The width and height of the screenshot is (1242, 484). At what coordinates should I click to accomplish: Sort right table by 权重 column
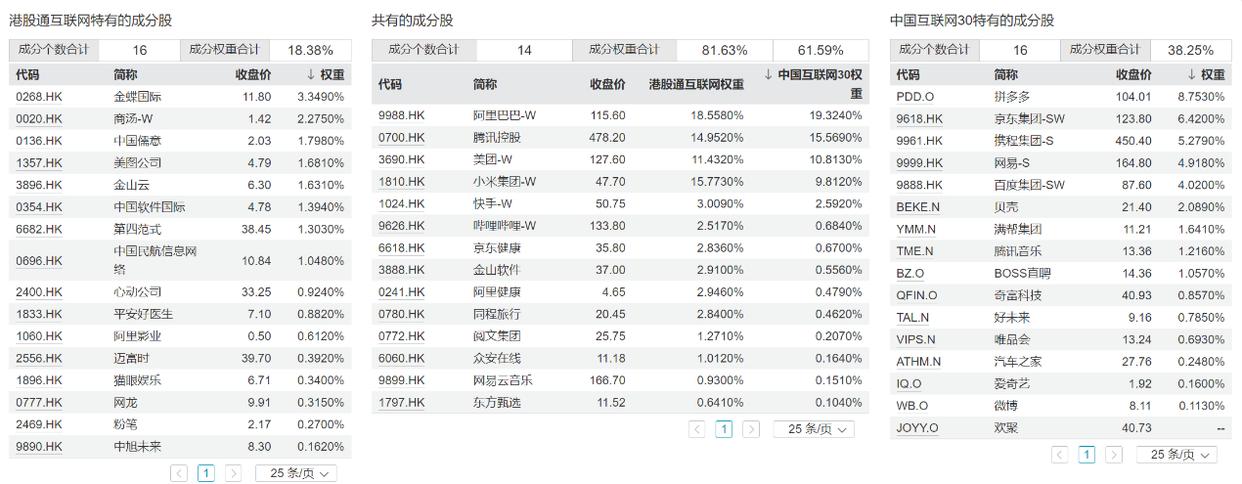pos(1205,75)
